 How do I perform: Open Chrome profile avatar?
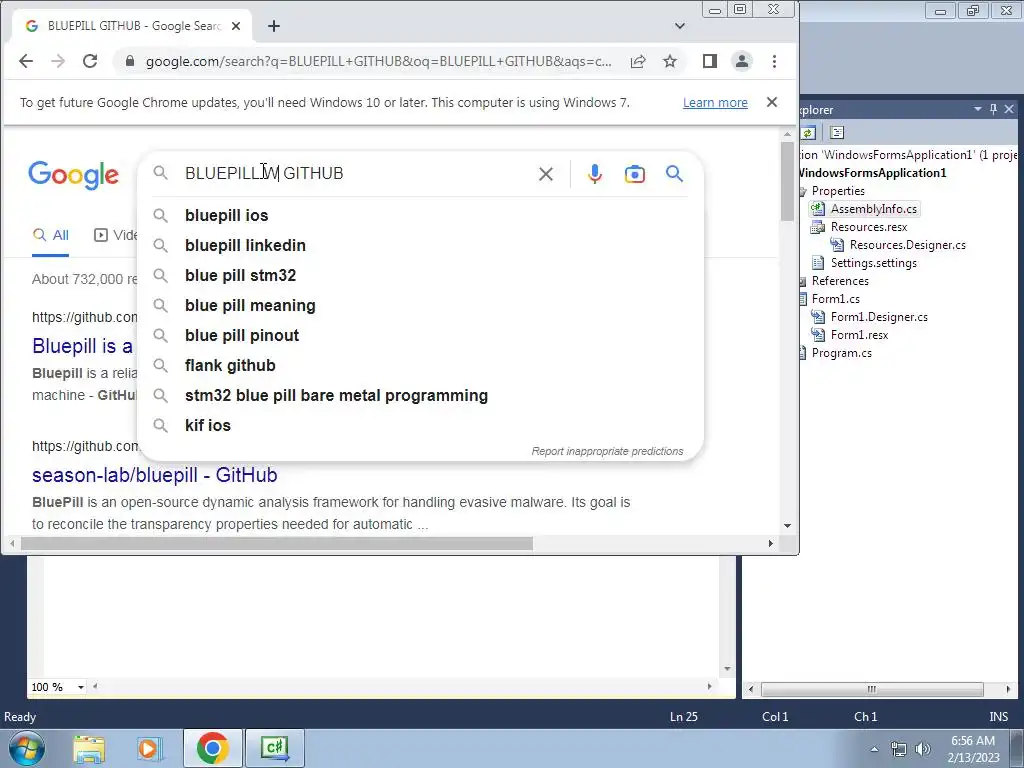click(x=742, y=61)
